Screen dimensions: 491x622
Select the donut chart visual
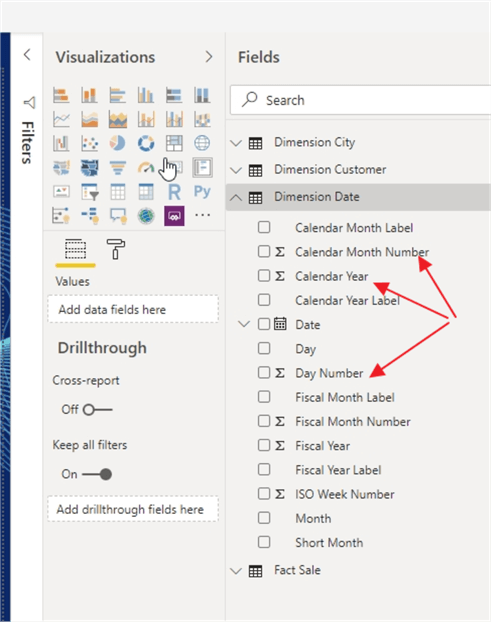click(146, 144)
